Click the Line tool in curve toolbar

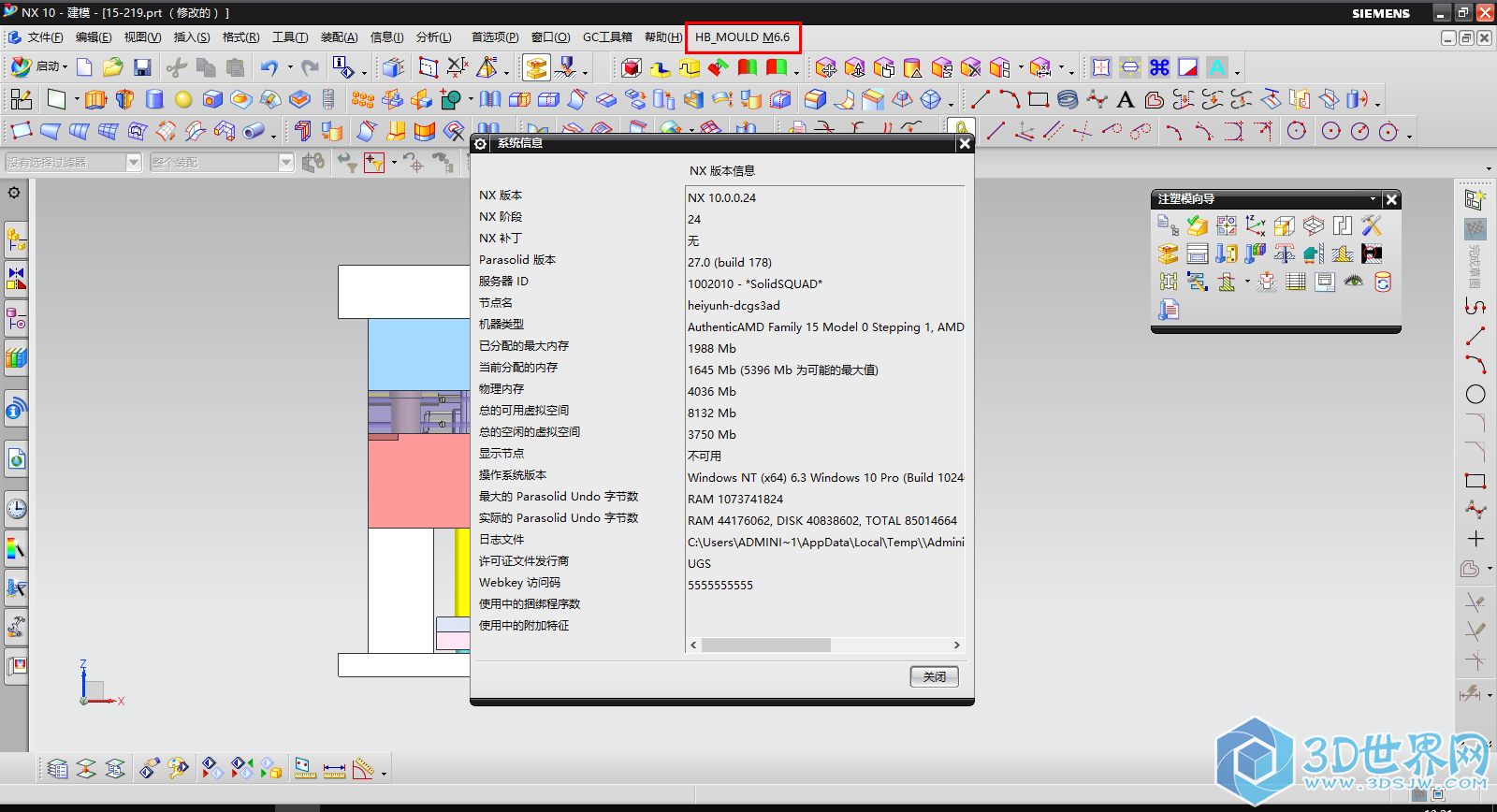(981, 99)
